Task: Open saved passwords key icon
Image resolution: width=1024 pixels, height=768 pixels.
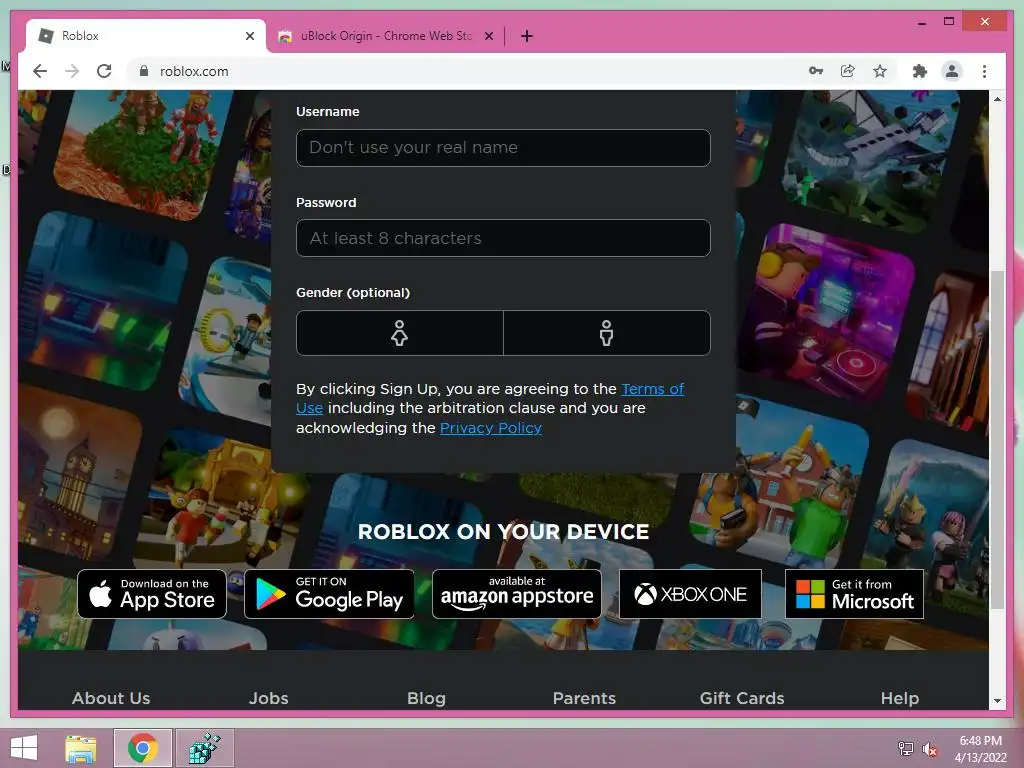Action: [816, 71]
